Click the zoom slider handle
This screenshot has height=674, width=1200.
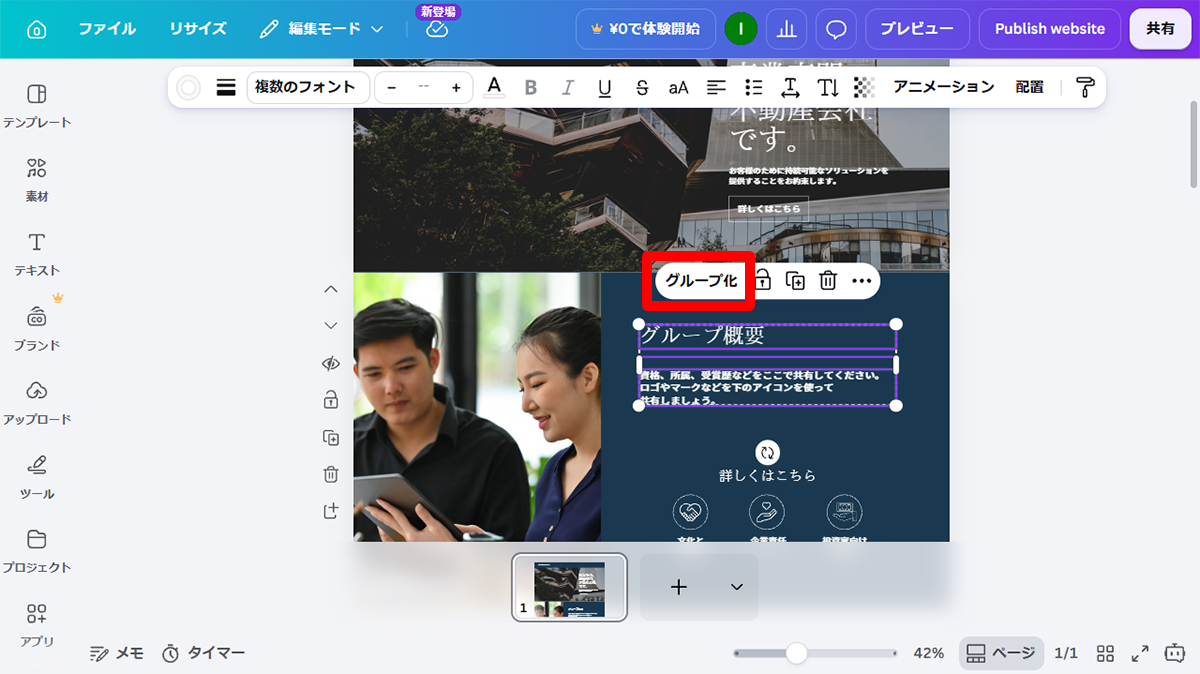(x=797, y=653)
